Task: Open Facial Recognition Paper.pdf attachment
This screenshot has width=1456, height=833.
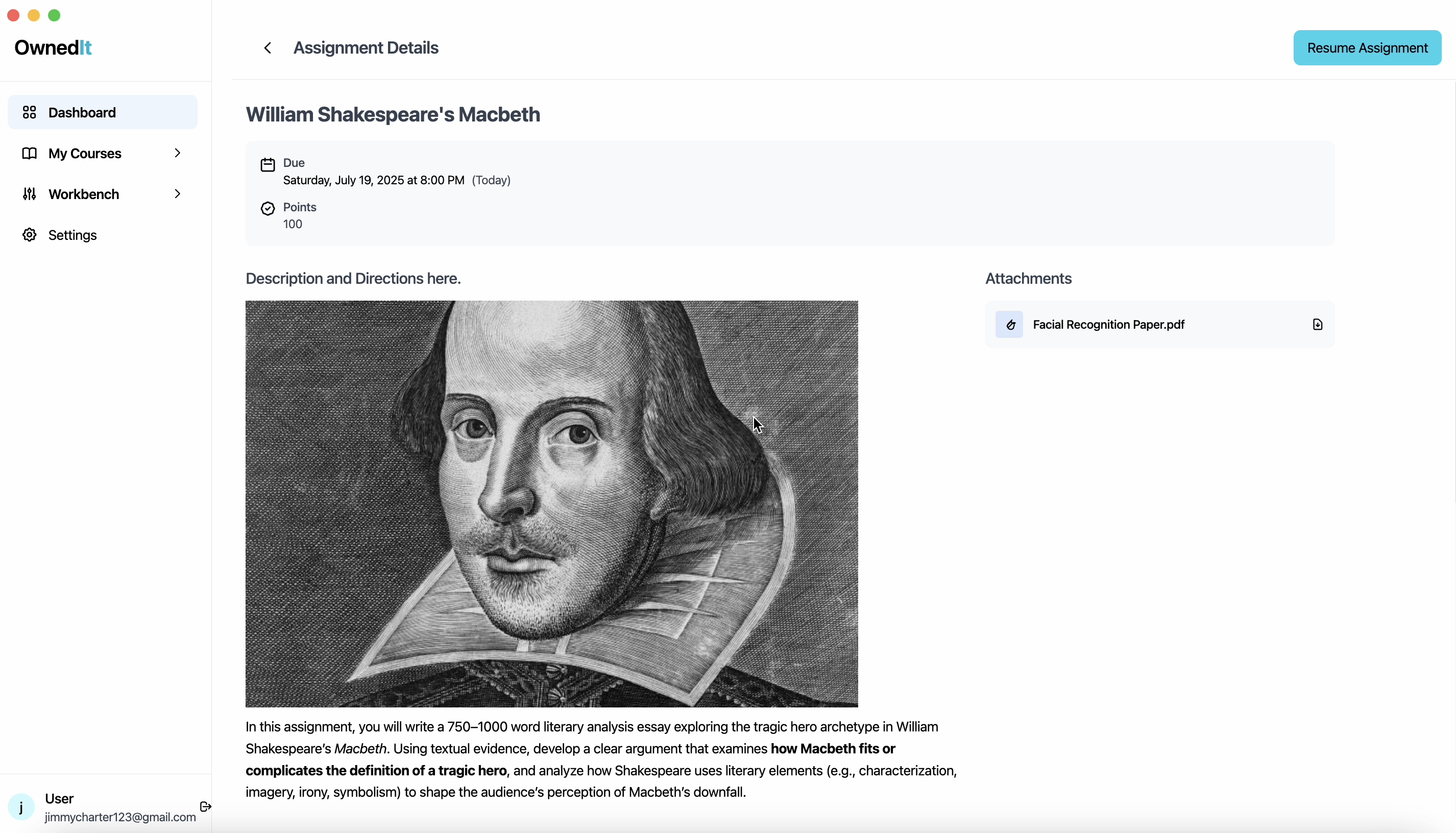Action: [1160, 325]
